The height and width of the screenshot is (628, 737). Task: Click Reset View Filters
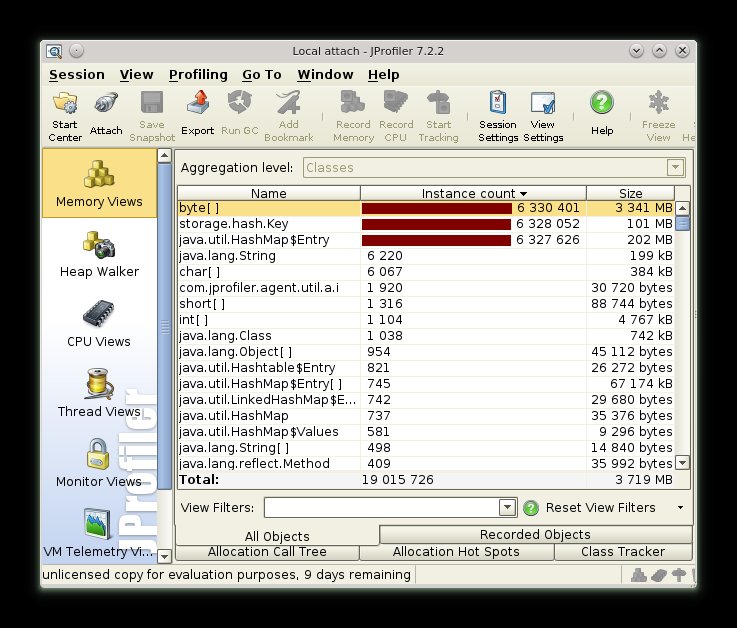pyautogui.click(x=600, y=508)
